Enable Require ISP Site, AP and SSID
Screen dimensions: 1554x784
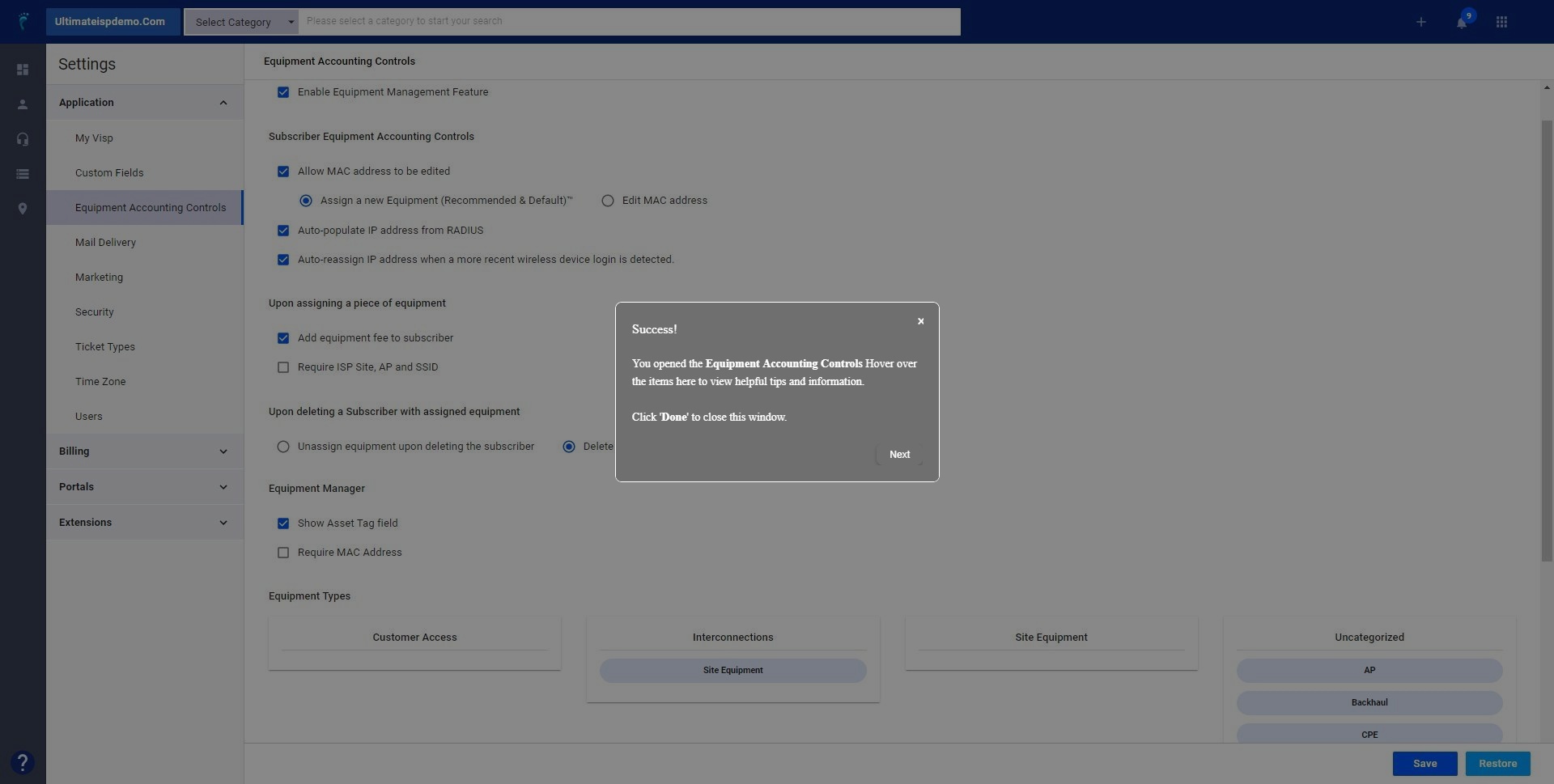(283, 367)
